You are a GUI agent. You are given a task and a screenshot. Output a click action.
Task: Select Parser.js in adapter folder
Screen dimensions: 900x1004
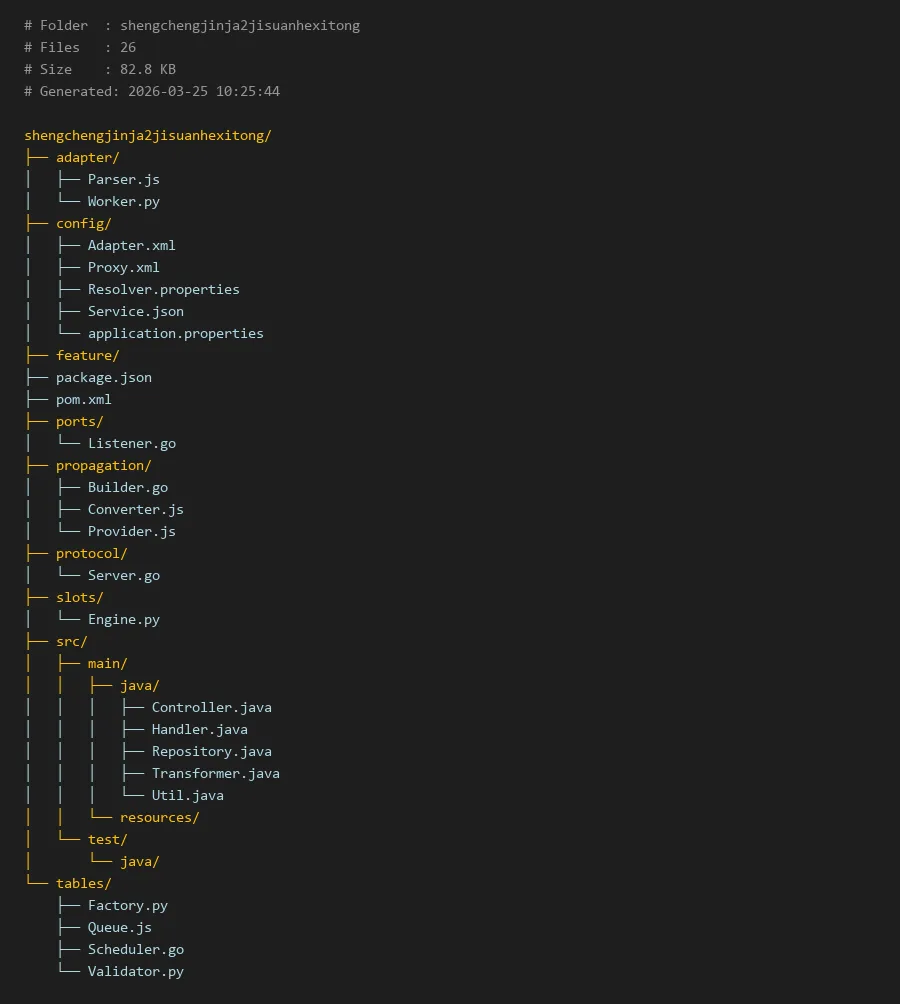click(x=123, y=179)
